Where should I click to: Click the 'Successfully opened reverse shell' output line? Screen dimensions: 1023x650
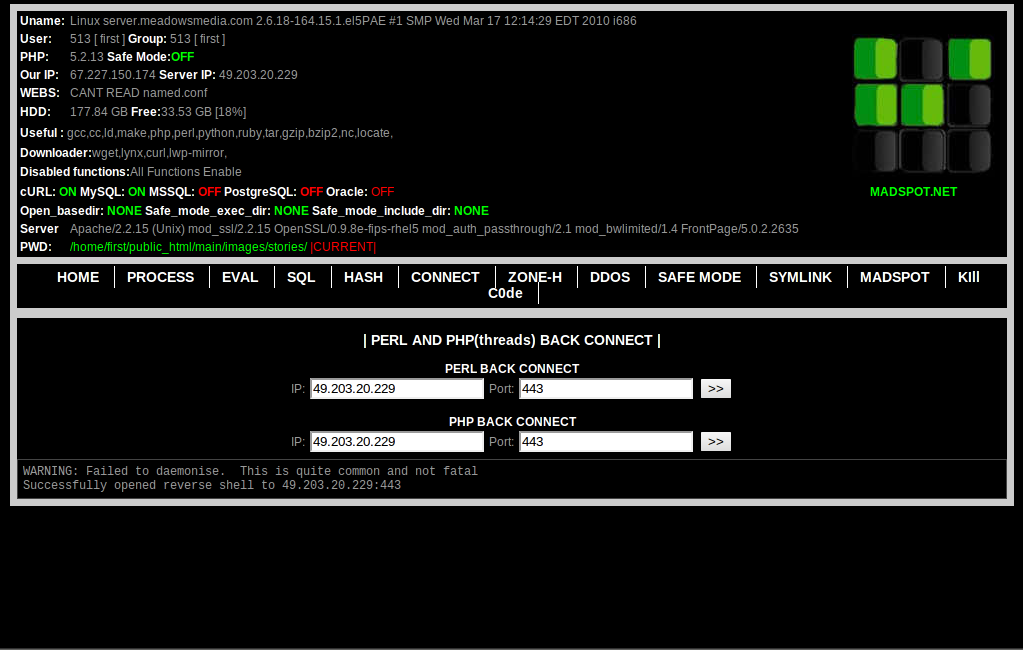(x=212, y=486)
